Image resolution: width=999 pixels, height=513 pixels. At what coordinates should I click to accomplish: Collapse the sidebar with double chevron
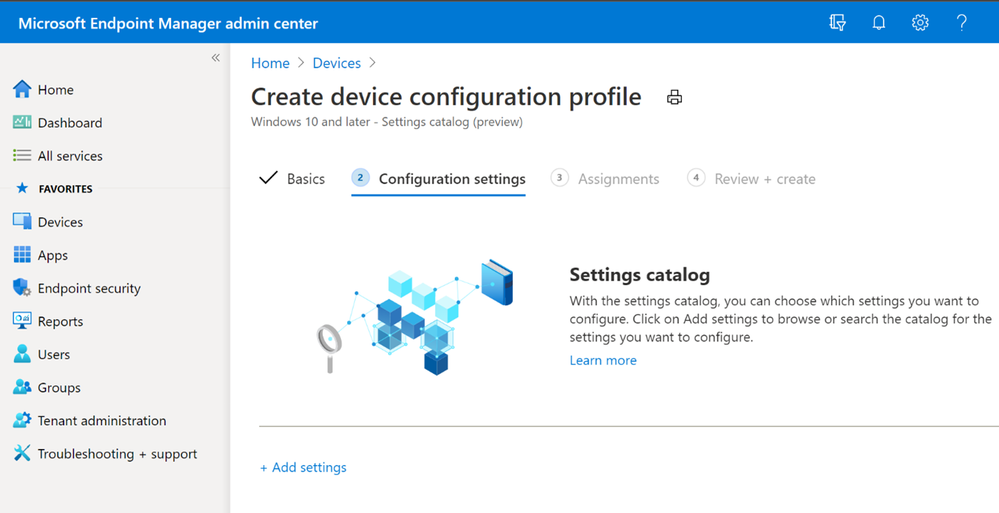[215, 58]
